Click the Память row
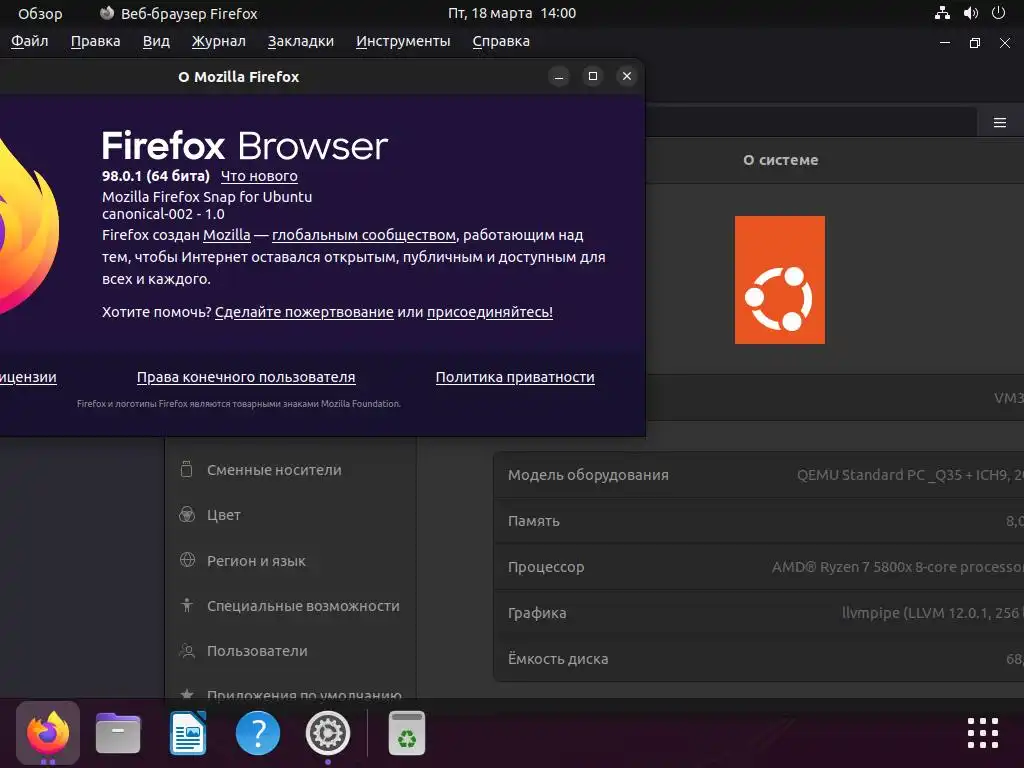Screen dimensions: 1024x768 click(x=759, y=520)
